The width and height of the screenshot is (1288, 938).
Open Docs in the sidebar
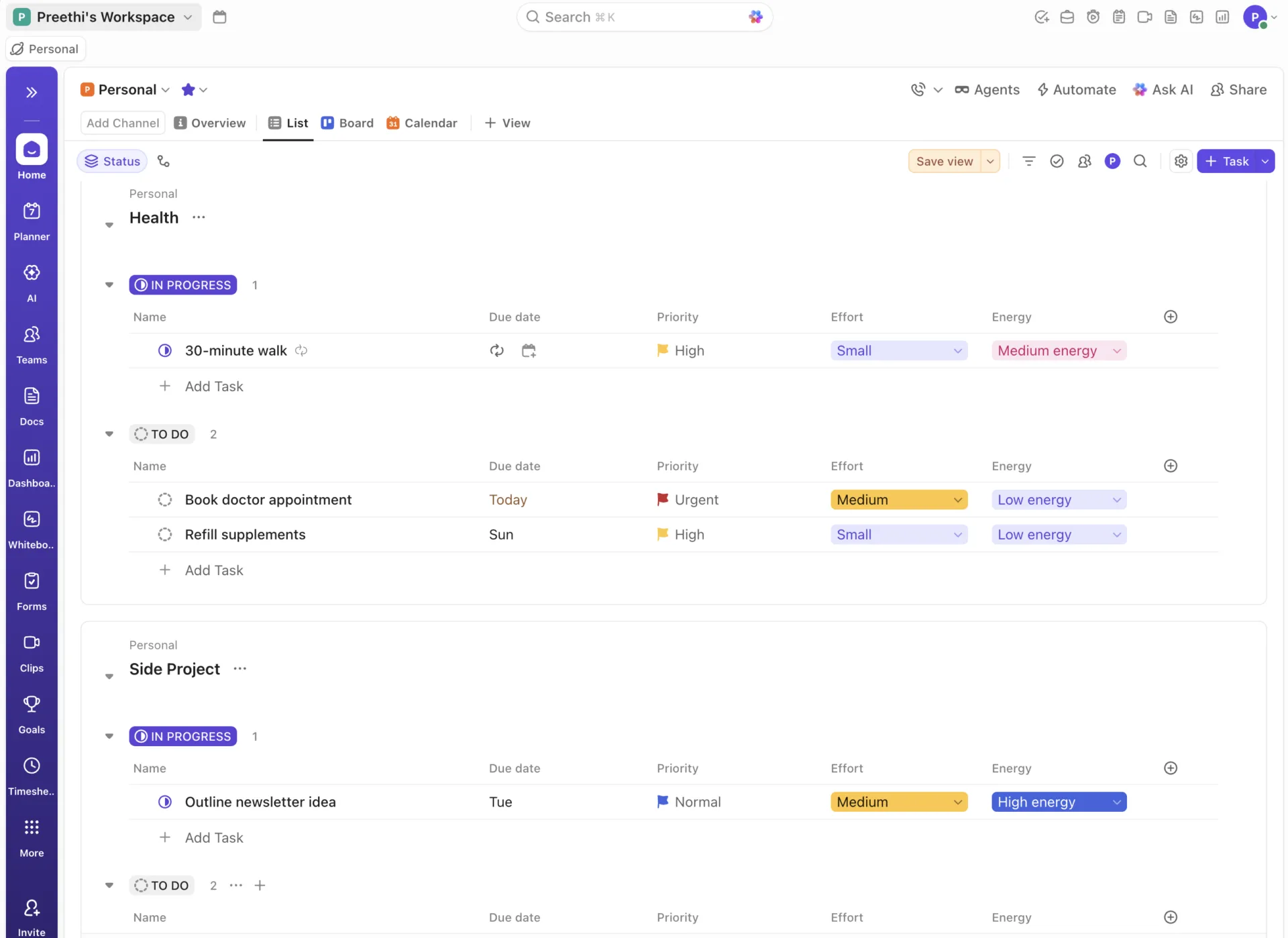(x=32, y=406)
